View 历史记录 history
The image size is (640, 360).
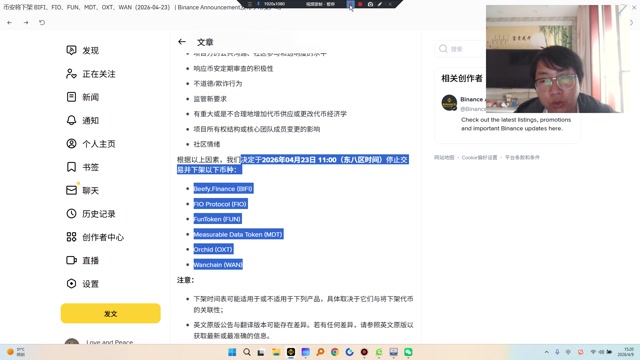pos(91,213)
